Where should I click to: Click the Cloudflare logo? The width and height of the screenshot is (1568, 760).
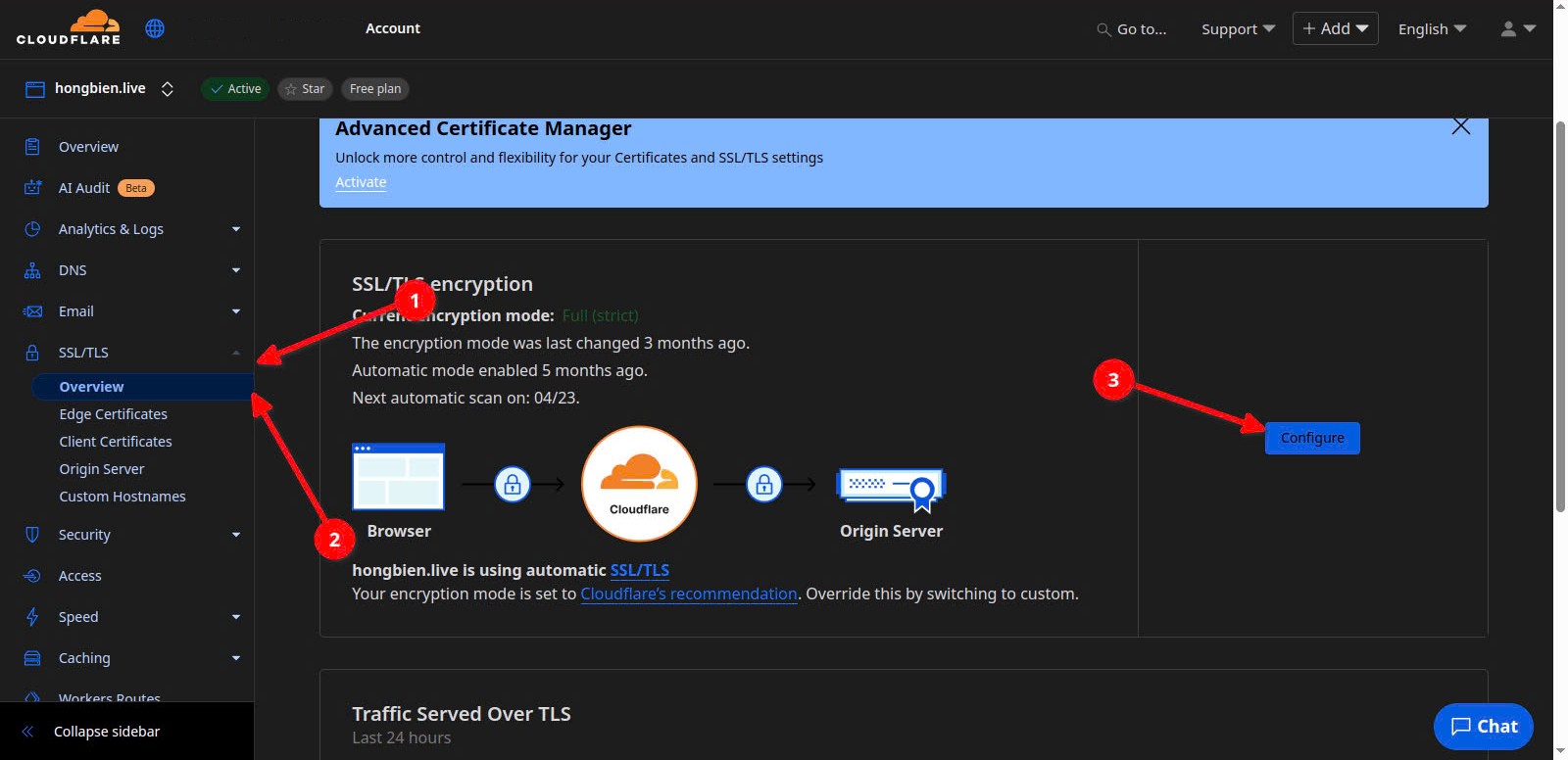pos(69,27)
